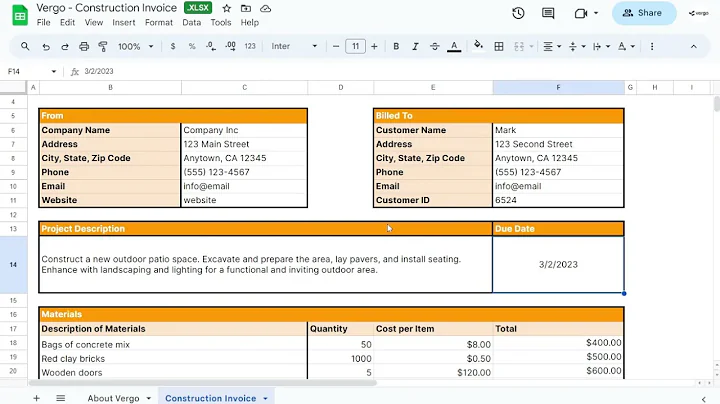This screenshot has width=720, height=404.
Task: Open the text color picker
Action: click(x=454, y=46)
